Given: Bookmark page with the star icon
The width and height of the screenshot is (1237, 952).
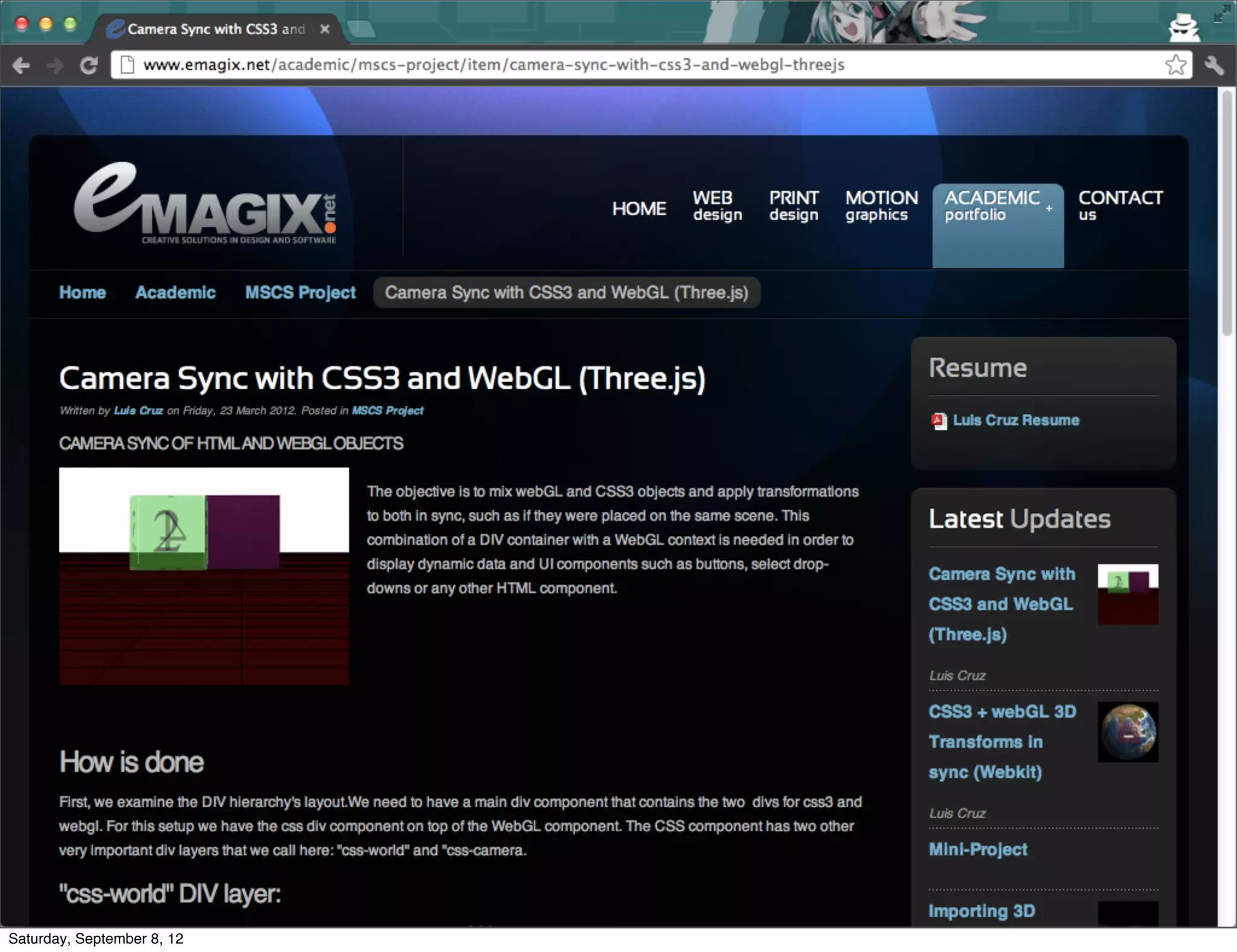Looking at the screenshot, I should (1175, 65).
